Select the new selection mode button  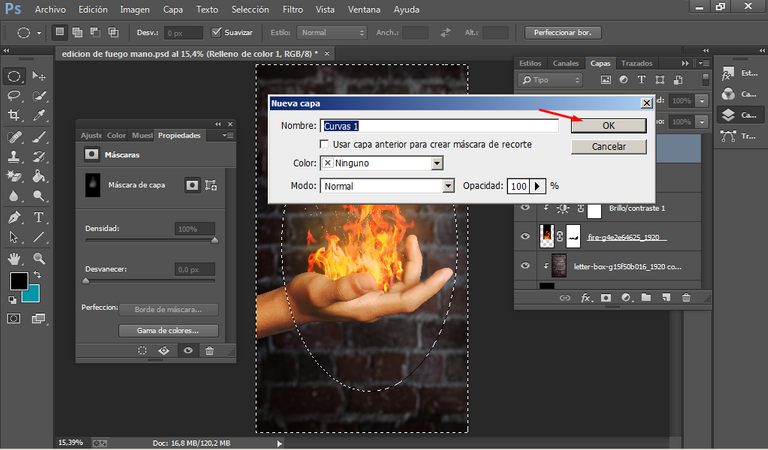pos(60,32)
